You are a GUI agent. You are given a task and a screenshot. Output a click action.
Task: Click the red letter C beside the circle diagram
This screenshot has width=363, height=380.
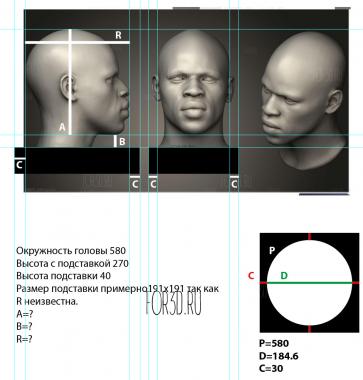(251, 276)
